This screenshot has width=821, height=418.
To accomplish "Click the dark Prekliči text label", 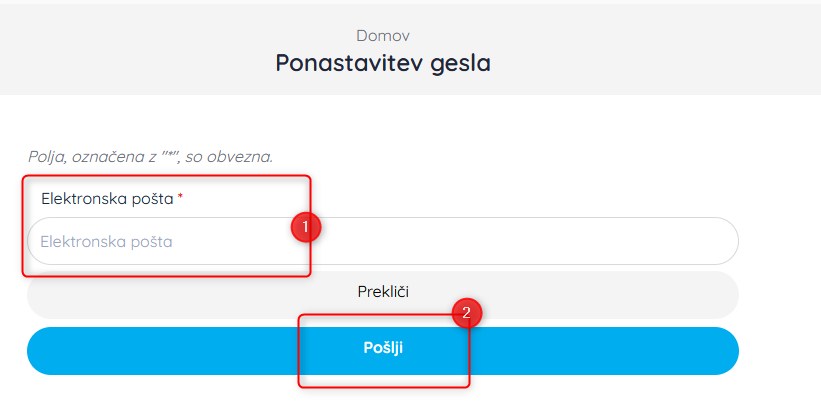I will 383,291.
